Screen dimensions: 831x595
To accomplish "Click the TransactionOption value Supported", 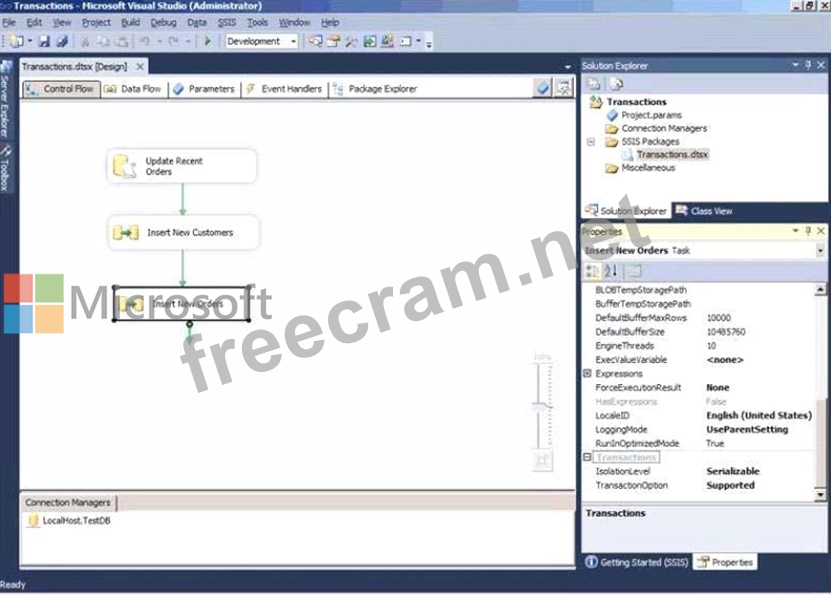I will coord(730,485).
